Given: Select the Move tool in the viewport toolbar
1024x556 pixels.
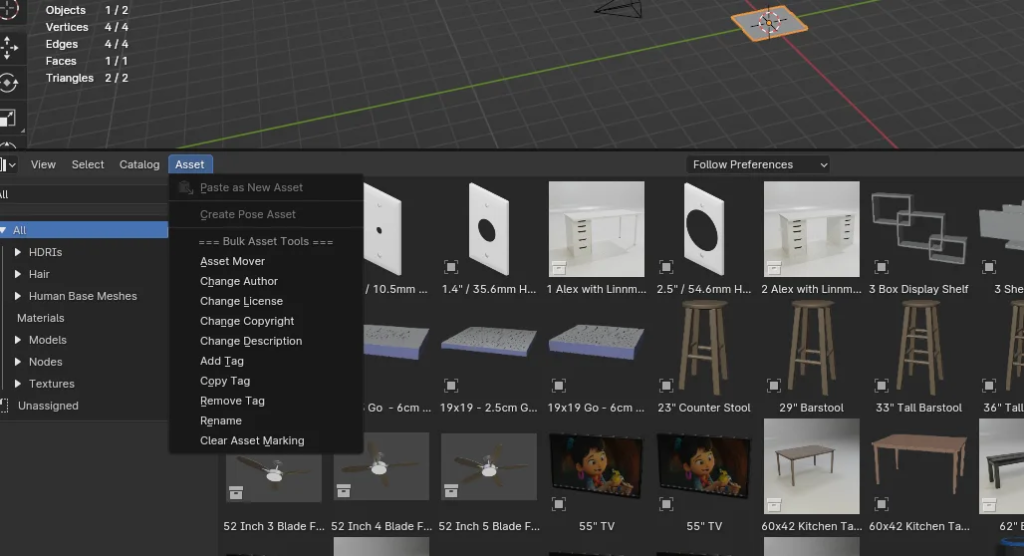Looking at the screenshot, I should (8, 46).
